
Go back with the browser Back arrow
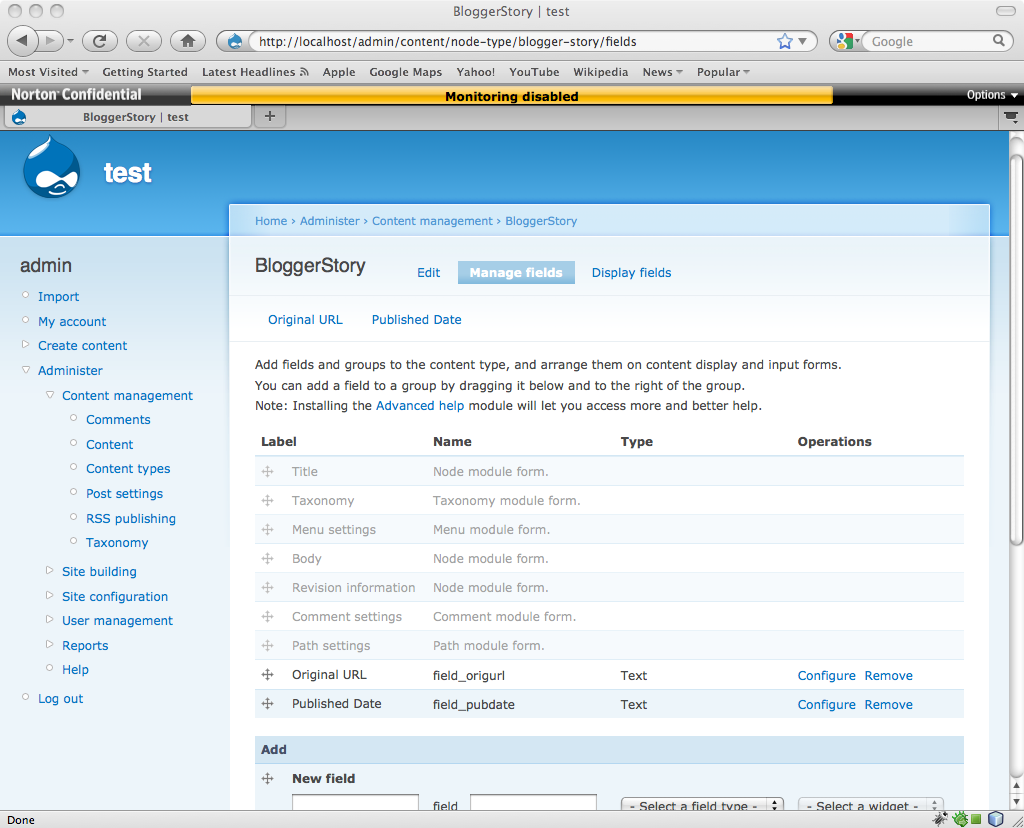coord(22,40)
